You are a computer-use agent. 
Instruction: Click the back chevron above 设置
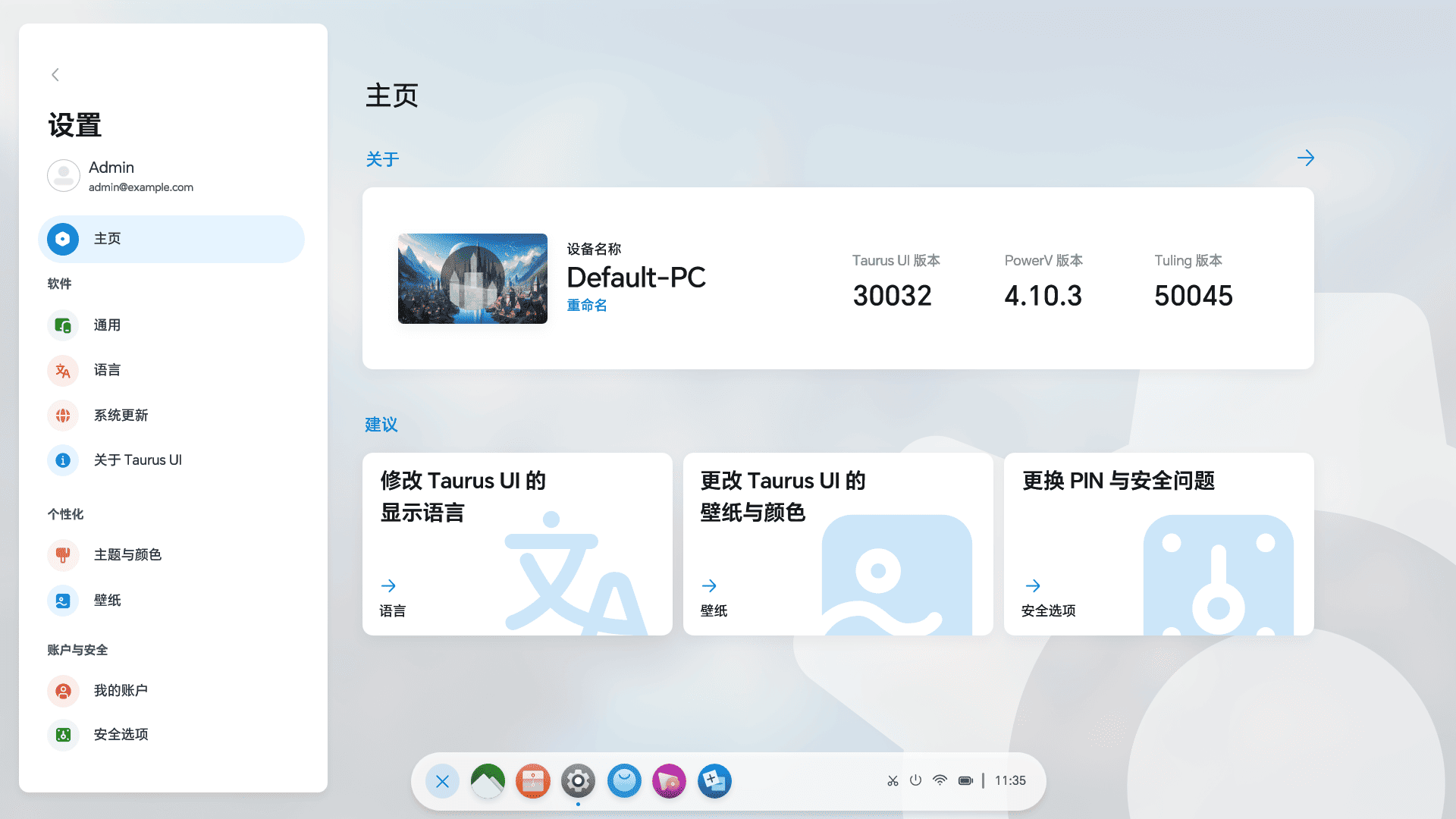point(55,74)
